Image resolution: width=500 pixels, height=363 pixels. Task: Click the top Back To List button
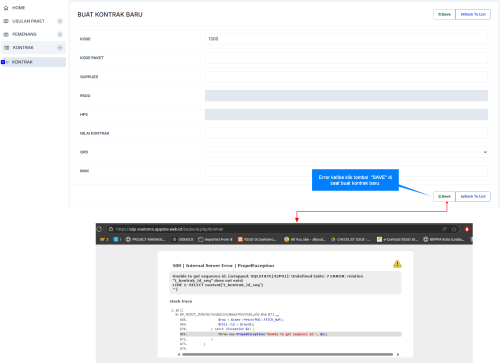pos(473,14)
